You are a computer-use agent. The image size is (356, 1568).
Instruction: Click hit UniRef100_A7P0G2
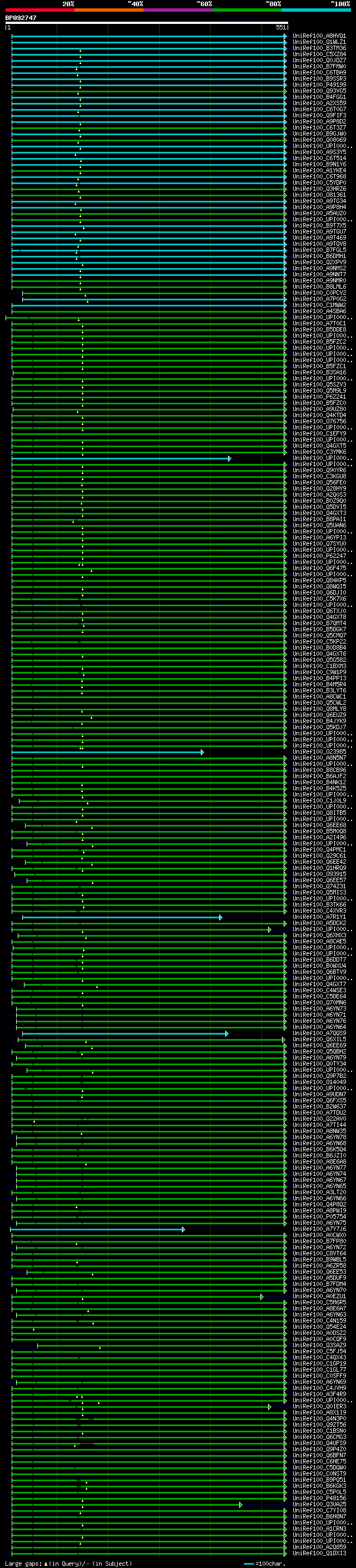click(319, 299)
